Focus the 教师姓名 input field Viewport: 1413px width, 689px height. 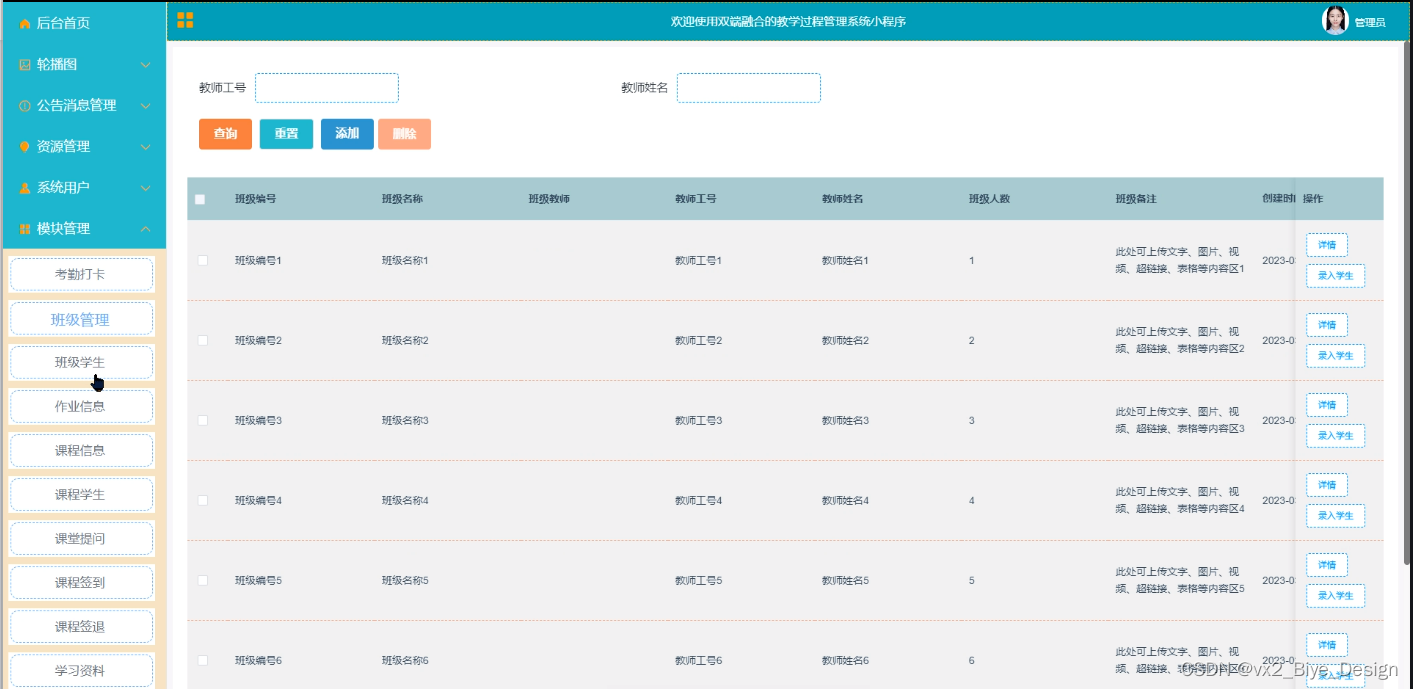point(749,88)
